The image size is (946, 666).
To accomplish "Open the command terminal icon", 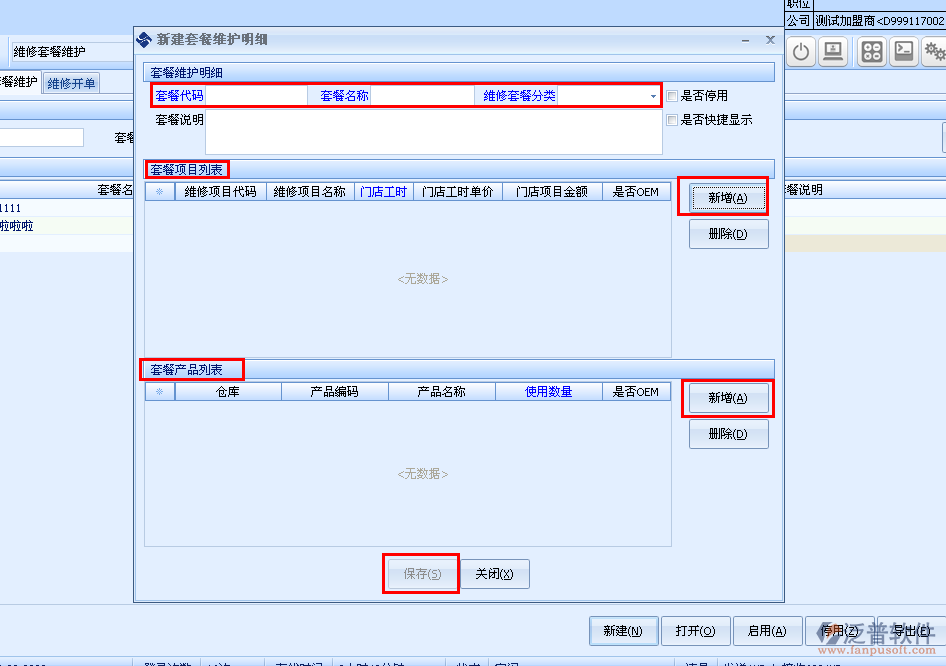I will (x=904, y=52).
